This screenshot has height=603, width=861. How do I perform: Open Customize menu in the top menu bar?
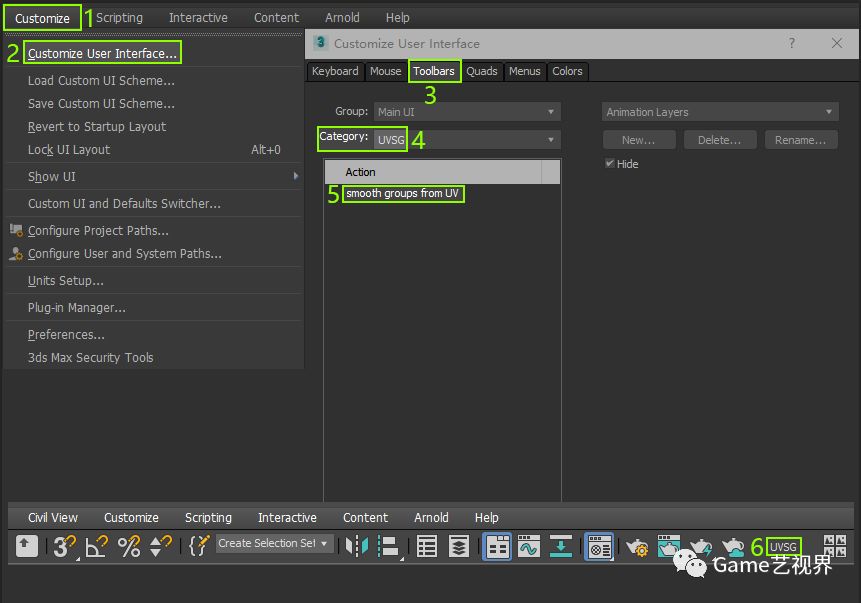tap(42, 18)
